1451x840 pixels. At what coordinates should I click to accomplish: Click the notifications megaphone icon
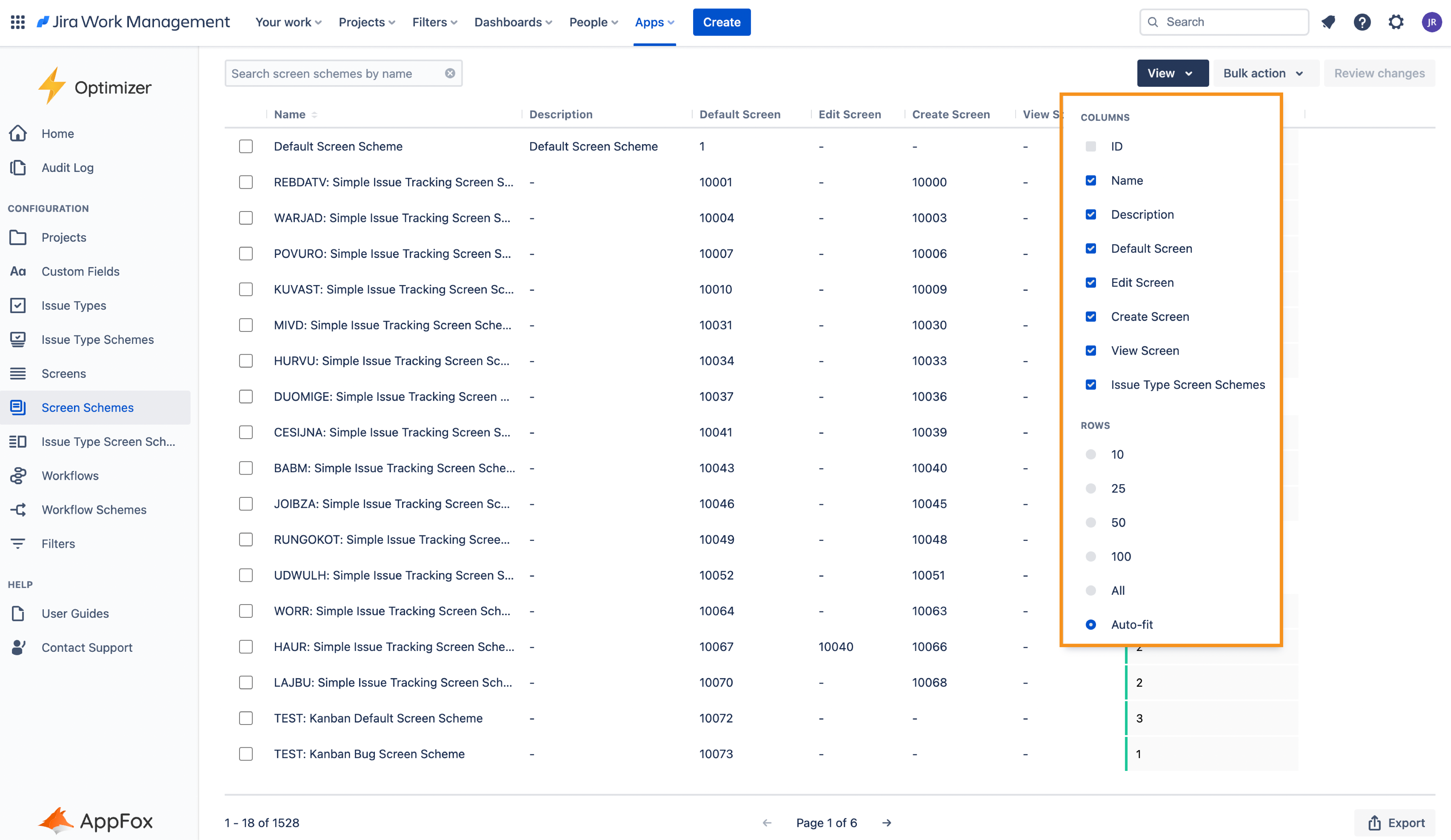point(1328,22)
